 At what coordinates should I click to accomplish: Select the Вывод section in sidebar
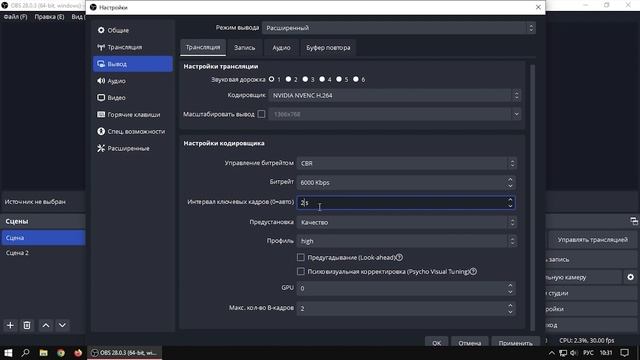click(x=133, y=64)
